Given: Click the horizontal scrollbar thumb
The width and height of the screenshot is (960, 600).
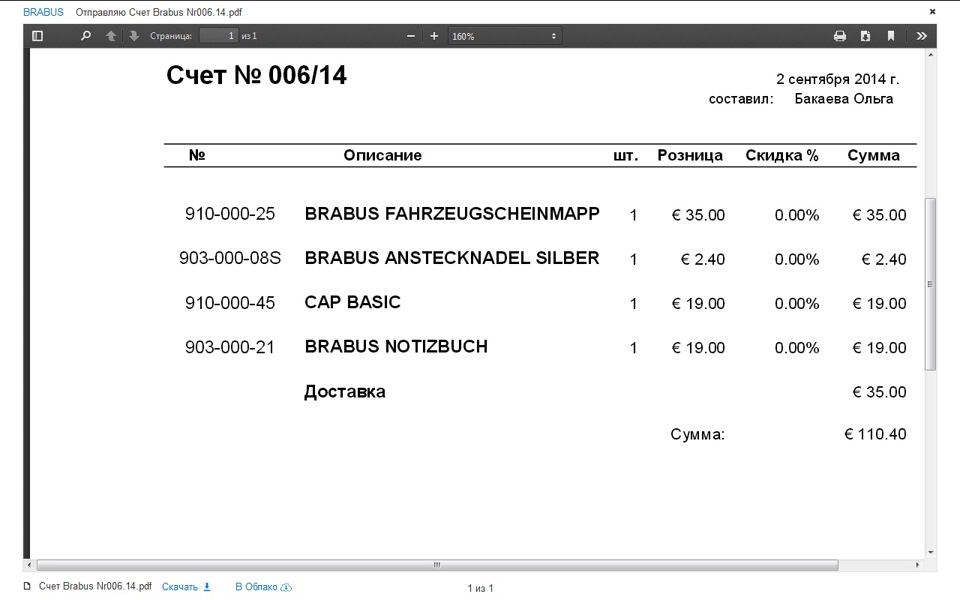Looking at the screenshot, I should pos(437,564).
